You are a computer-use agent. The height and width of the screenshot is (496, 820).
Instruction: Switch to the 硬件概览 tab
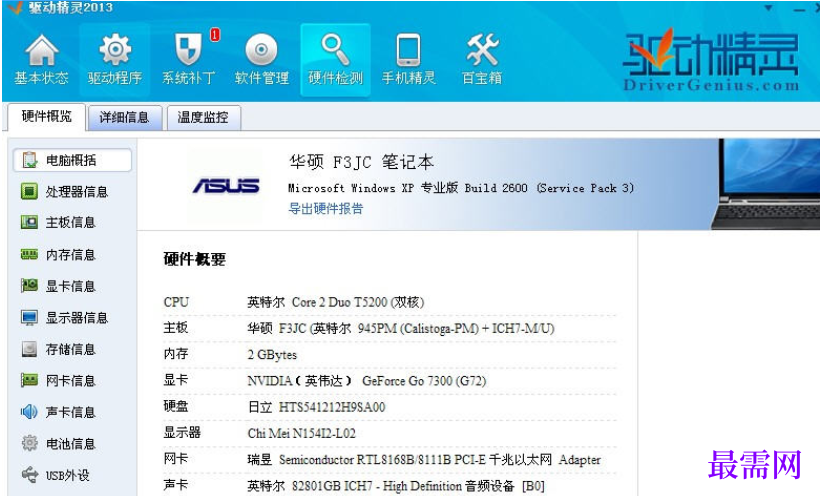click(x=47, y=116)
